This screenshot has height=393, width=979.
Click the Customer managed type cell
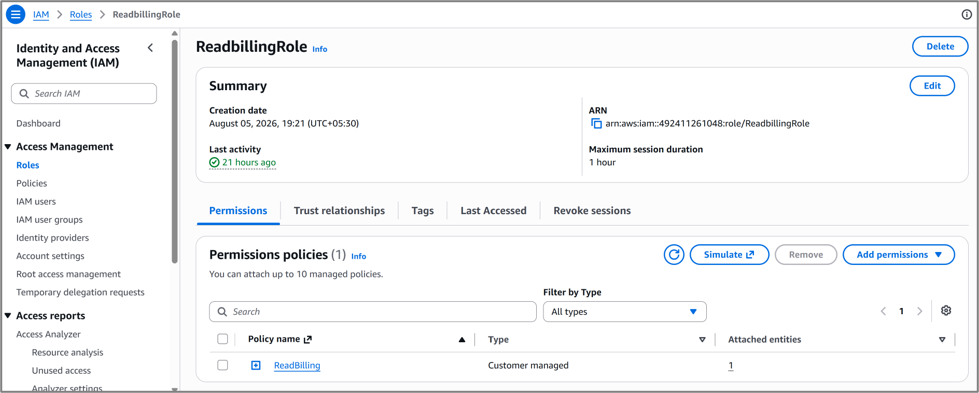click(x=528, y=366)
